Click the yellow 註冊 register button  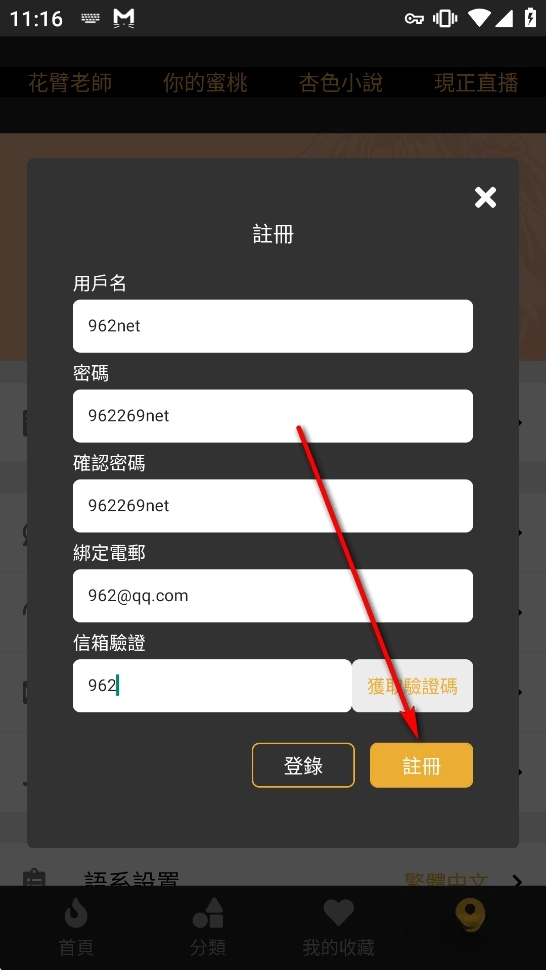pyautogui.click(x=422, y=765)
